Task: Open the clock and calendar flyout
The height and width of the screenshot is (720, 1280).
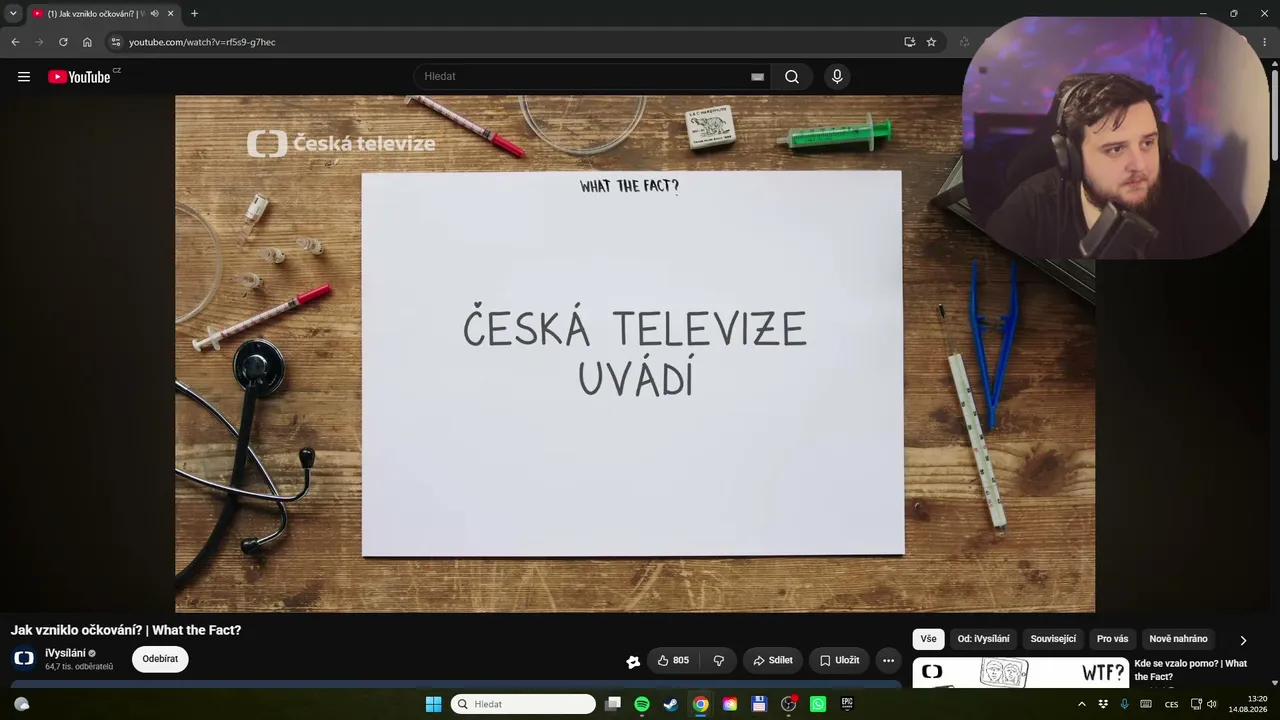Action: point(1248,704)
